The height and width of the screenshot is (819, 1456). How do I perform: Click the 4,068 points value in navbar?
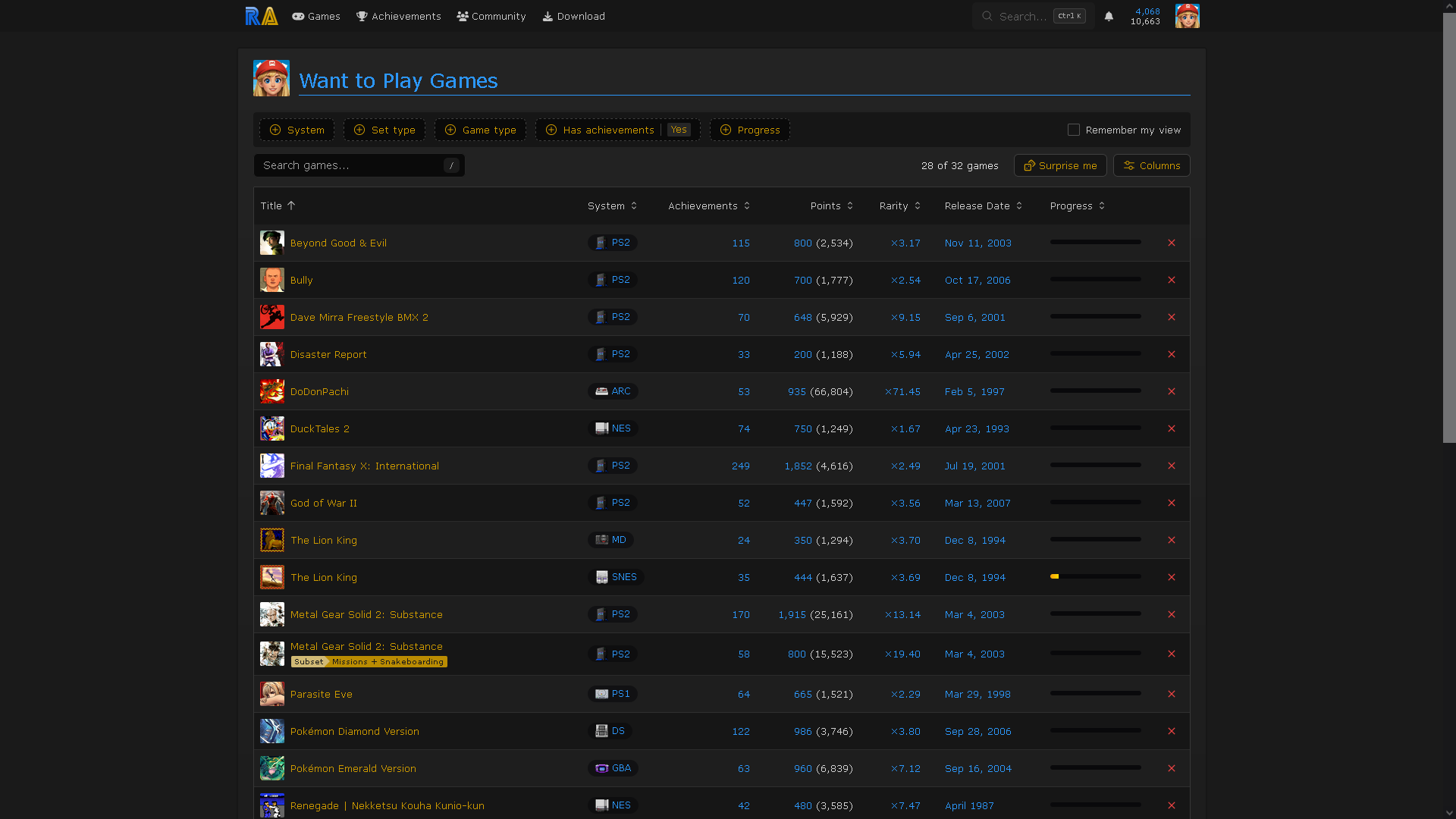tap(1147, 11)
